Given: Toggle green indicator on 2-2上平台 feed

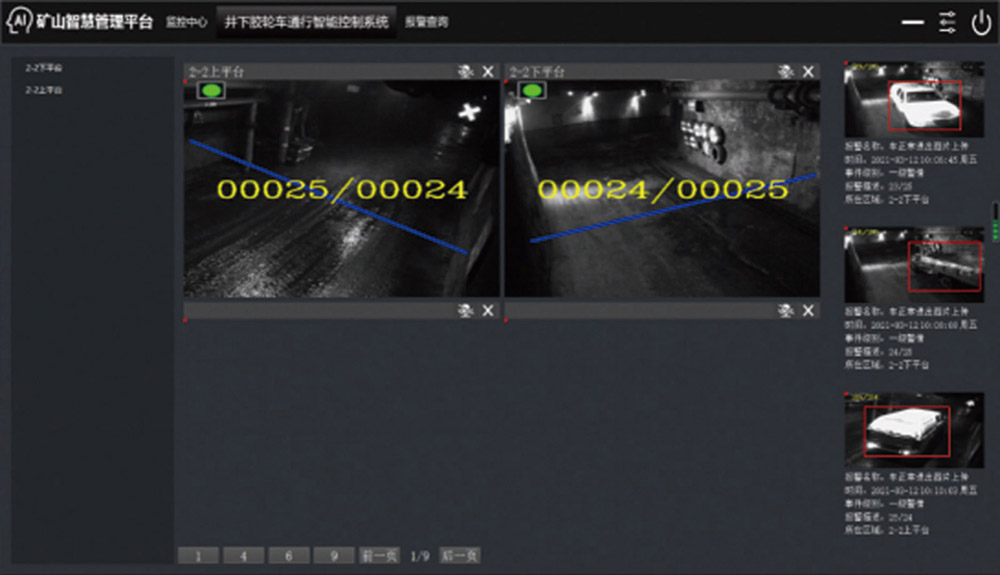Looking at the screenshot, I should pos(211,90).
